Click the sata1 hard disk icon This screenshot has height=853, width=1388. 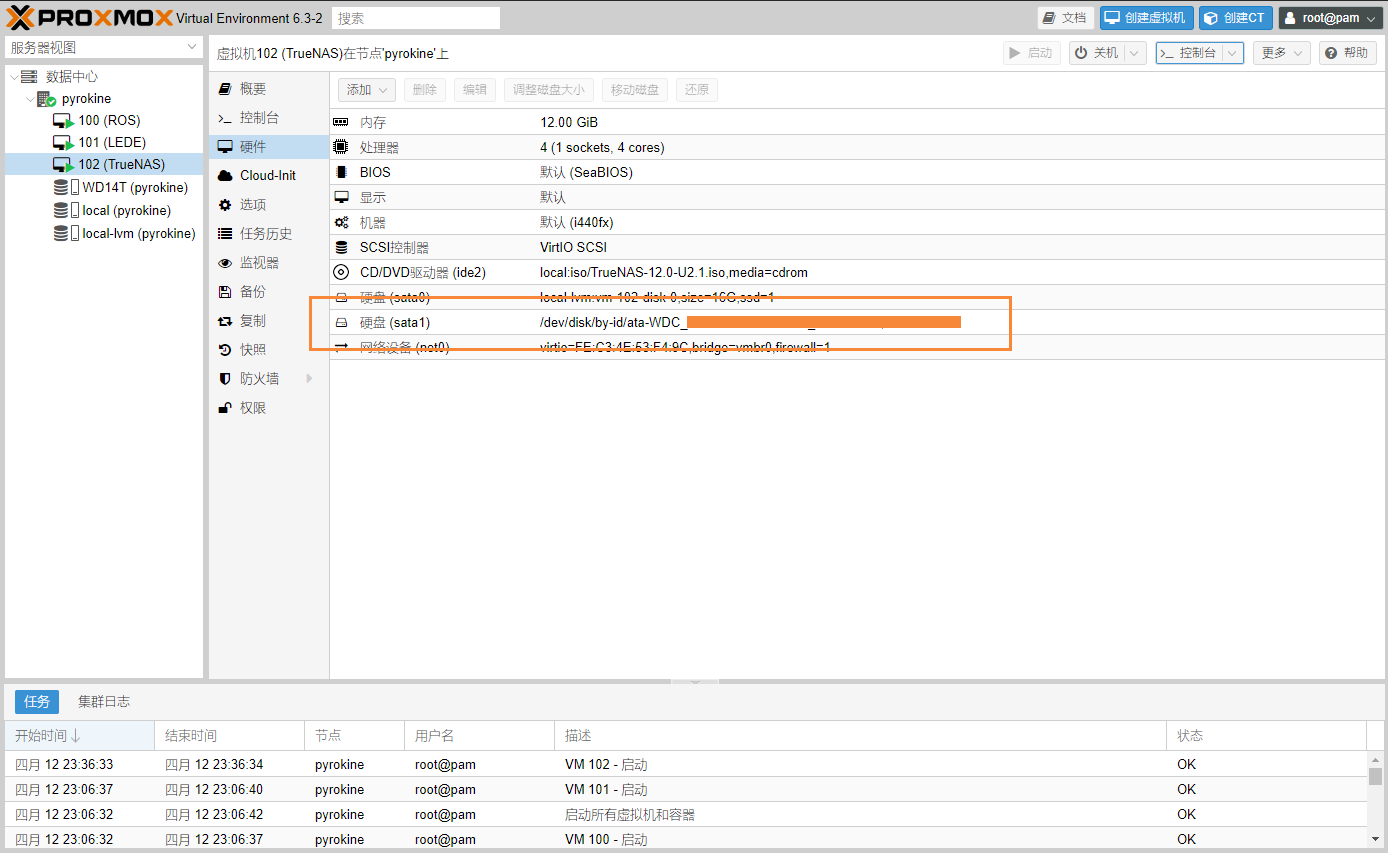coord(341,323)
